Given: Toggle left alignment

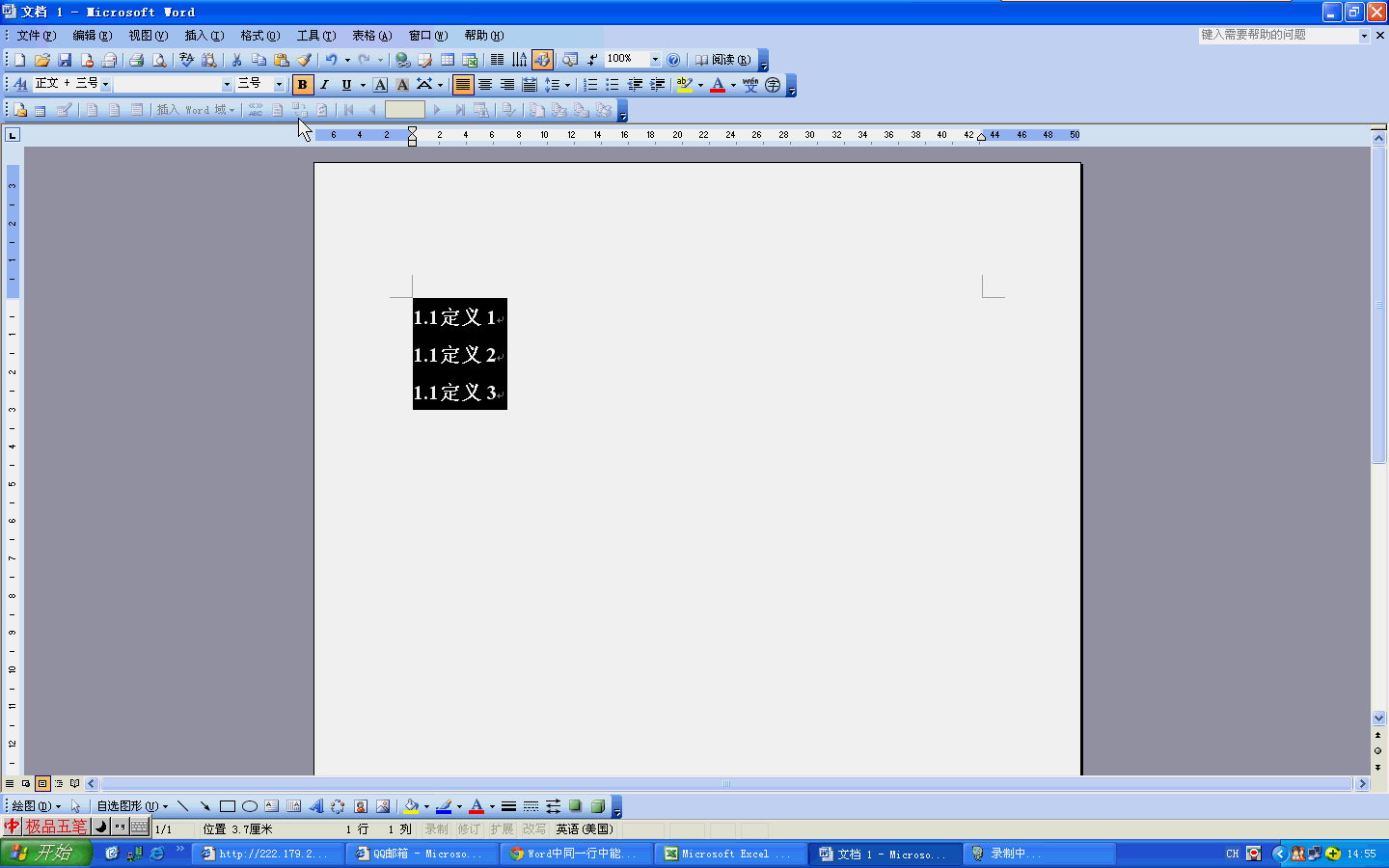Looking at the screenshot, I should [x=463, y=85].
